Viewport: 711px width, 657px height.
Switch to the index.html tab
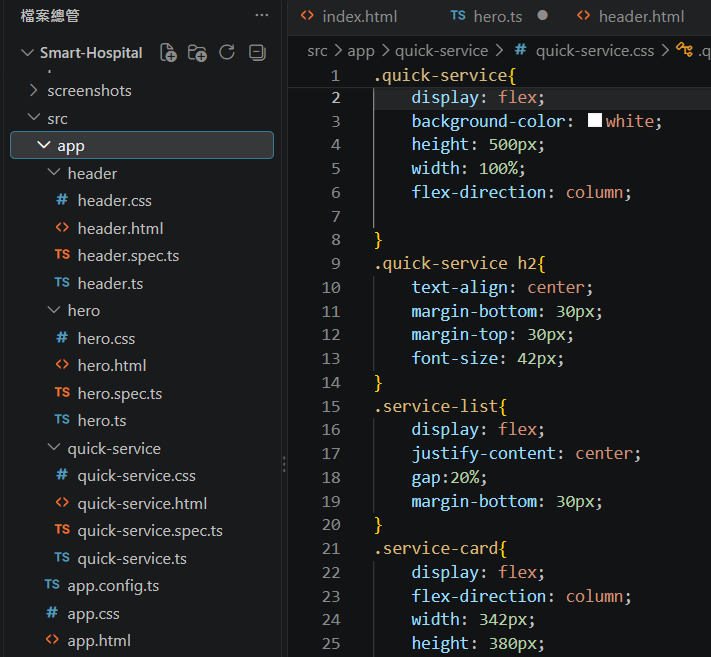pos(349,16)
